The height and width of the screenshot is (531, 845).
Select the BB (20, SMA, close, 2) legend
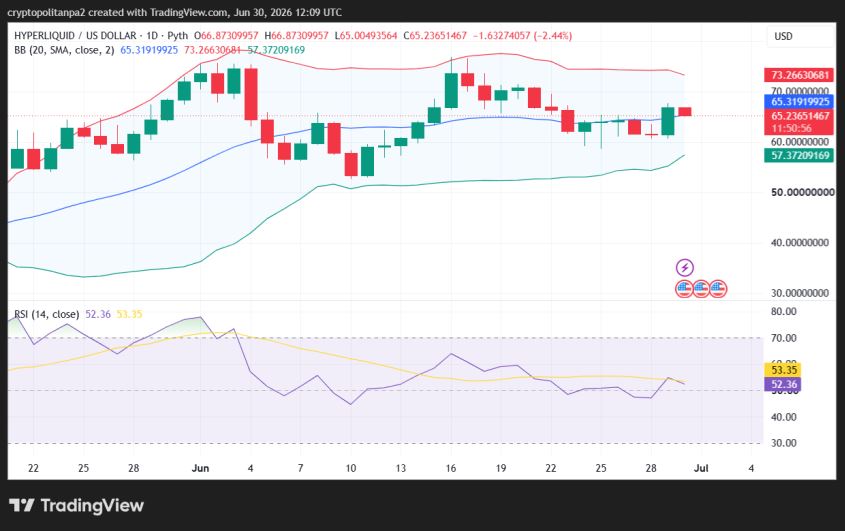pos(64,50)
